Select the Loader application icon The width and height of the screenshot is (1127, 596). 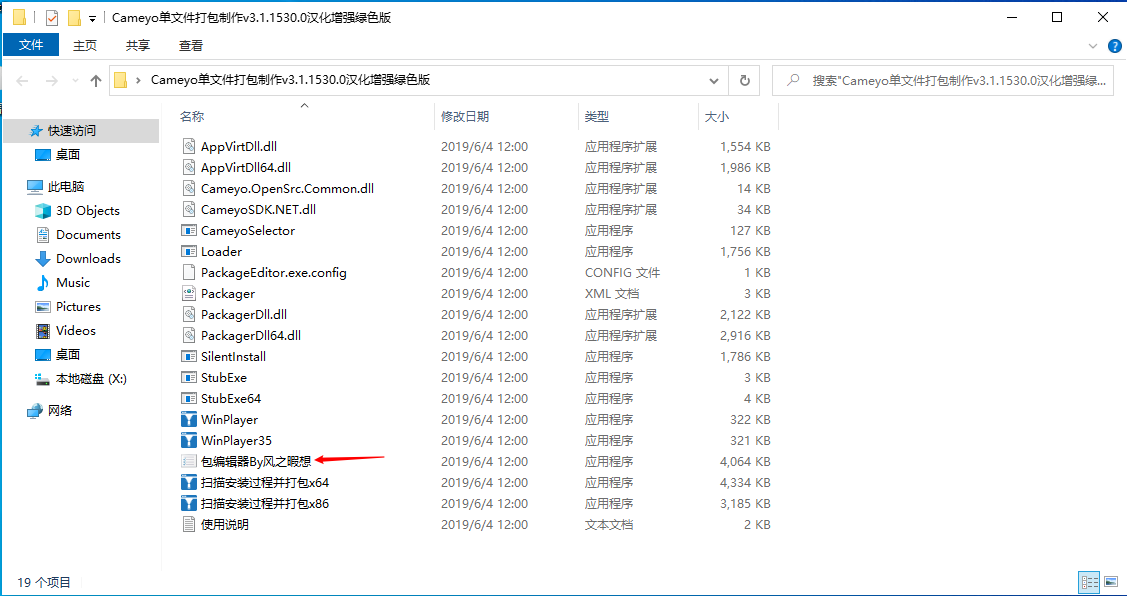point(189,252)
